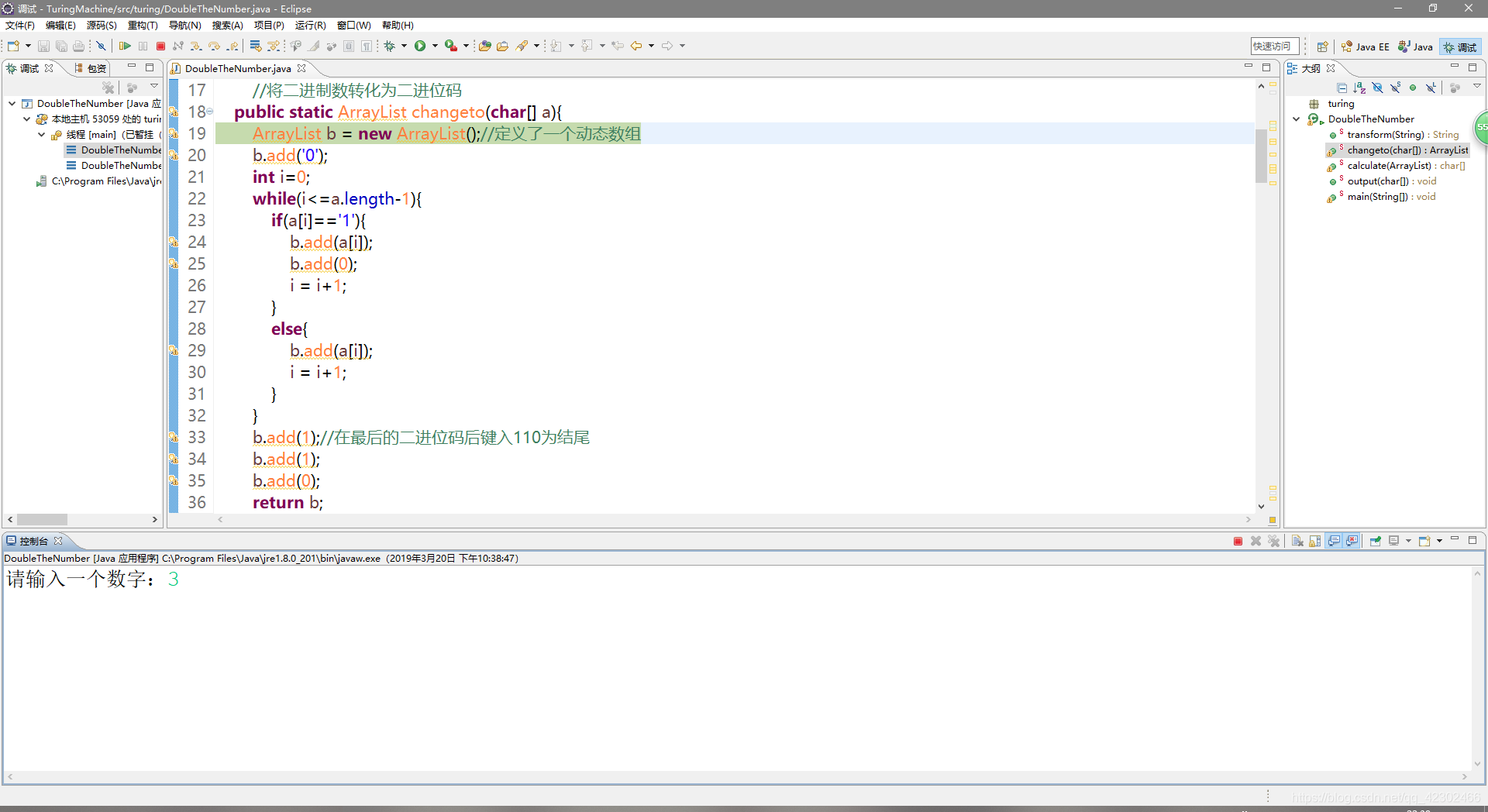The height and width of the screenshot is (812, 1488).
Task: Click the bug-shaped Debug launch icon
Action: click(390, 46)
